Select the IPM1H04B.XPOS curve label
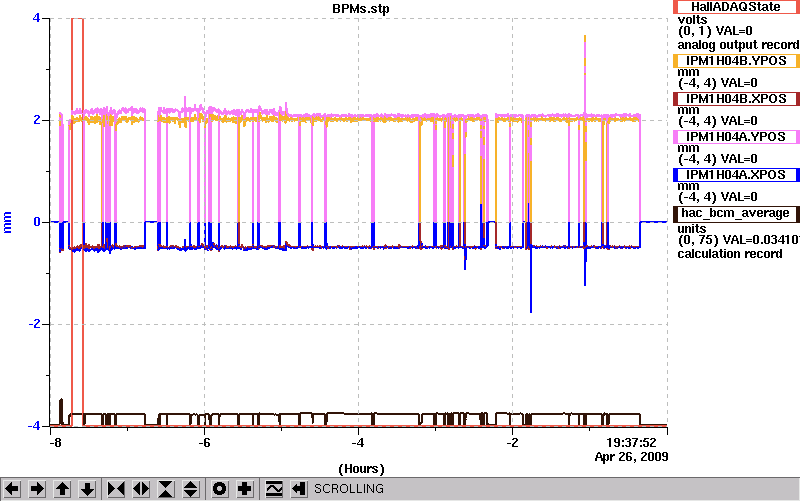 tap(736, 98)
